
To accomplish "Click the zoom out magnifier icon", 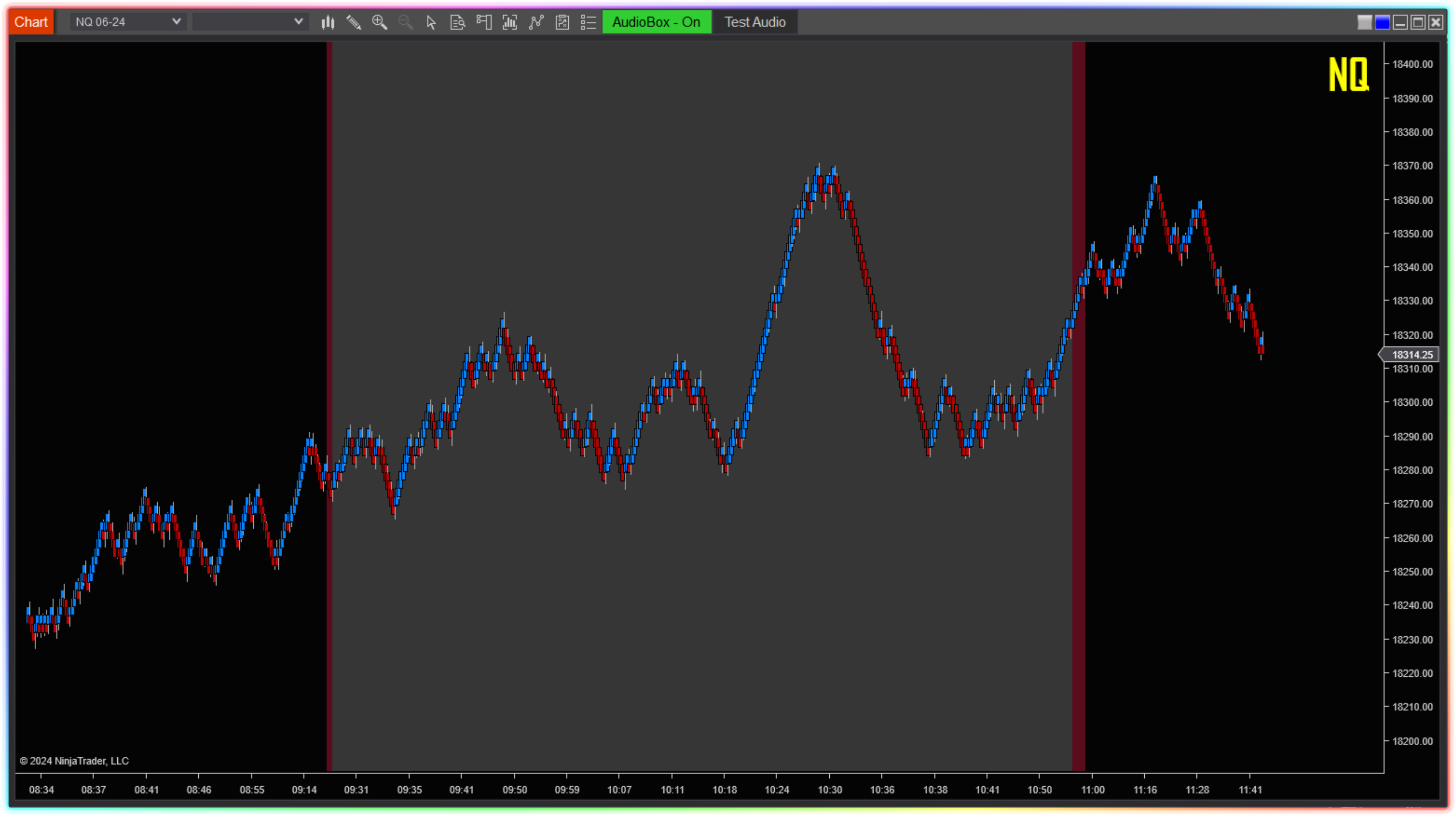I will click(x=405, y=22).
